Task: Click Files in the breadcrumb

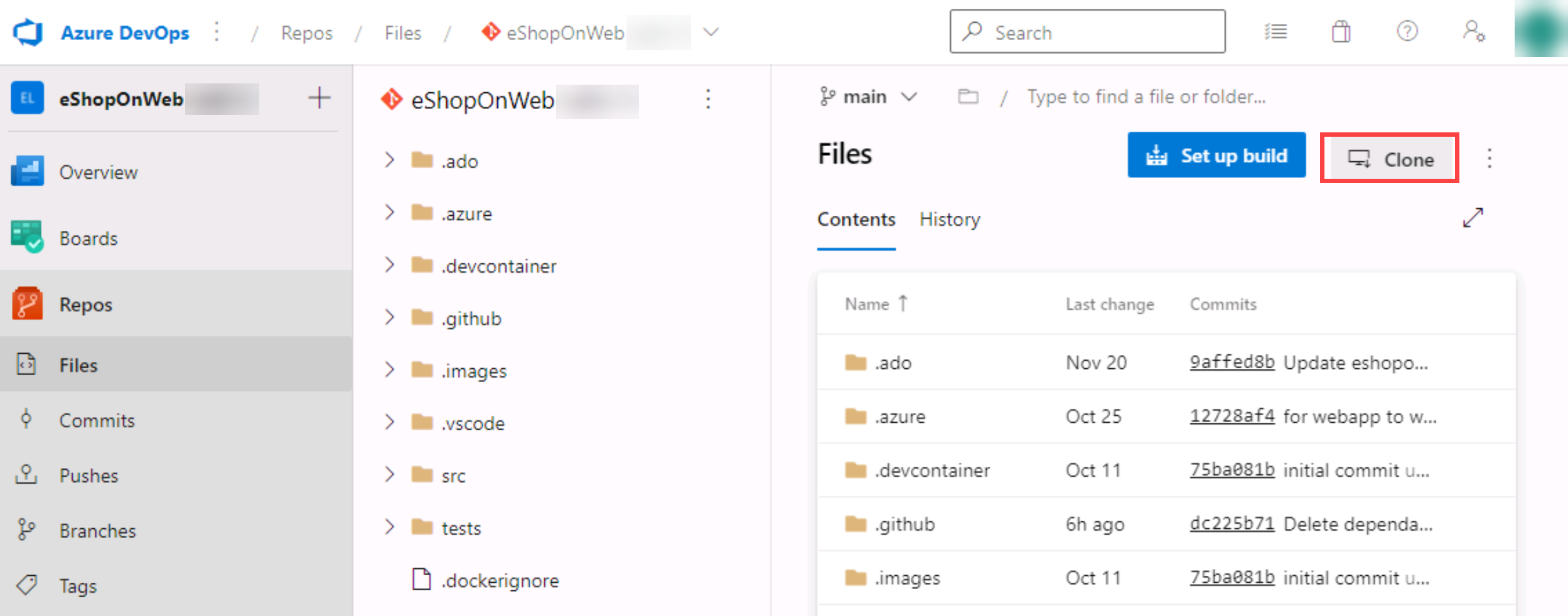Action: click(x=403, y=33)
